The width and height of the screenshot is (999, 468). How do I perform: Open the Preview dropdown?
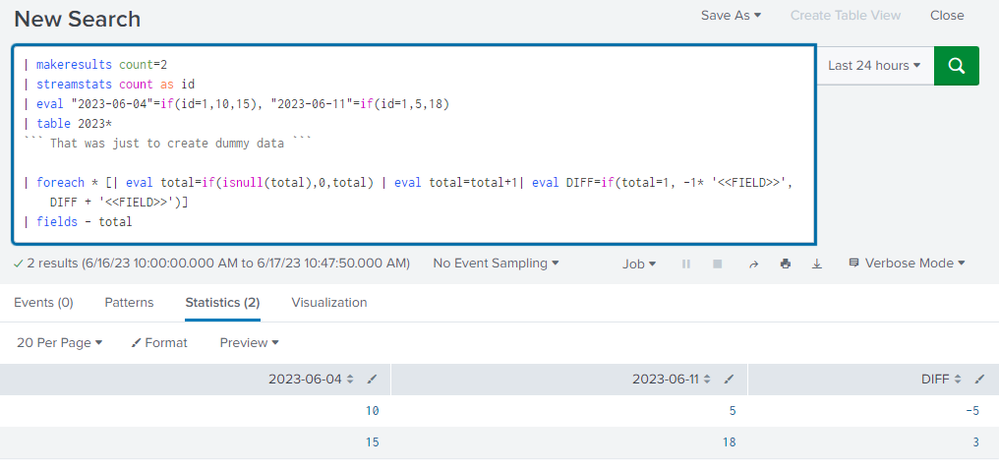click(x=249, y=343)
